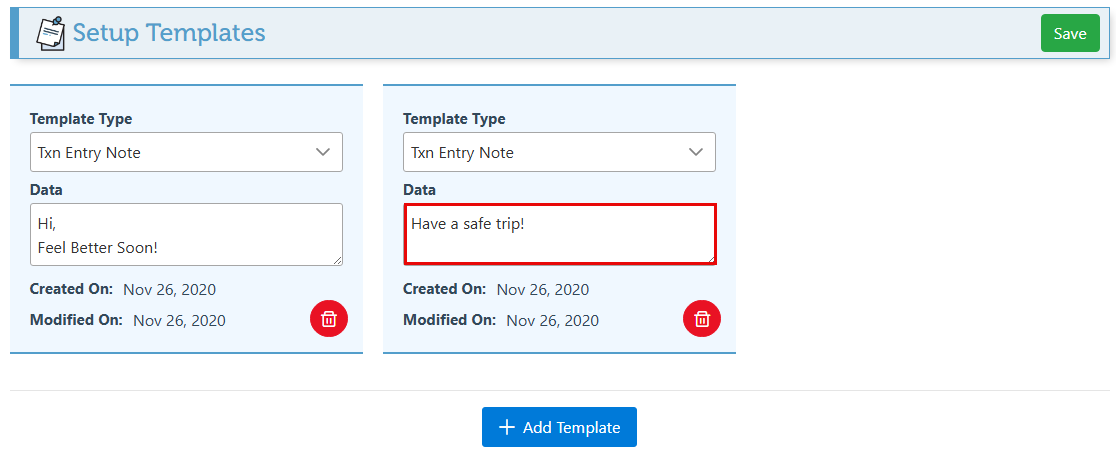Delete the "Have a safe trip!" template
This screenshot has width=1116, height=472.
pos(702,319)
